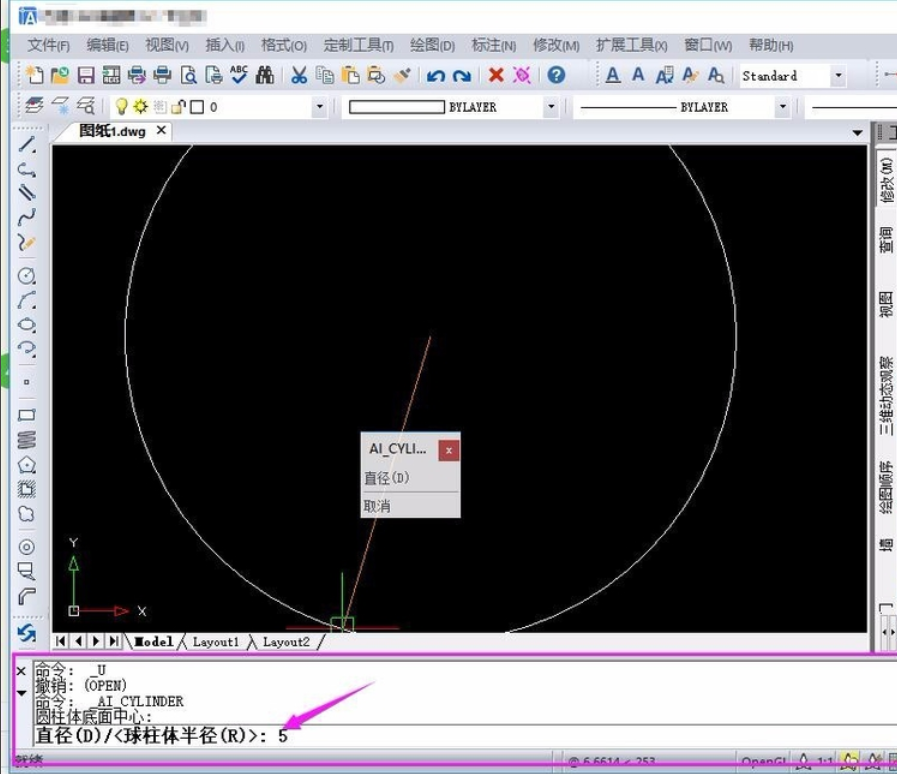Save the drawing with the floppy disk icon
The height and width of the screenshot is (774, 897).
pyautogui.click(x=86, y=76)
